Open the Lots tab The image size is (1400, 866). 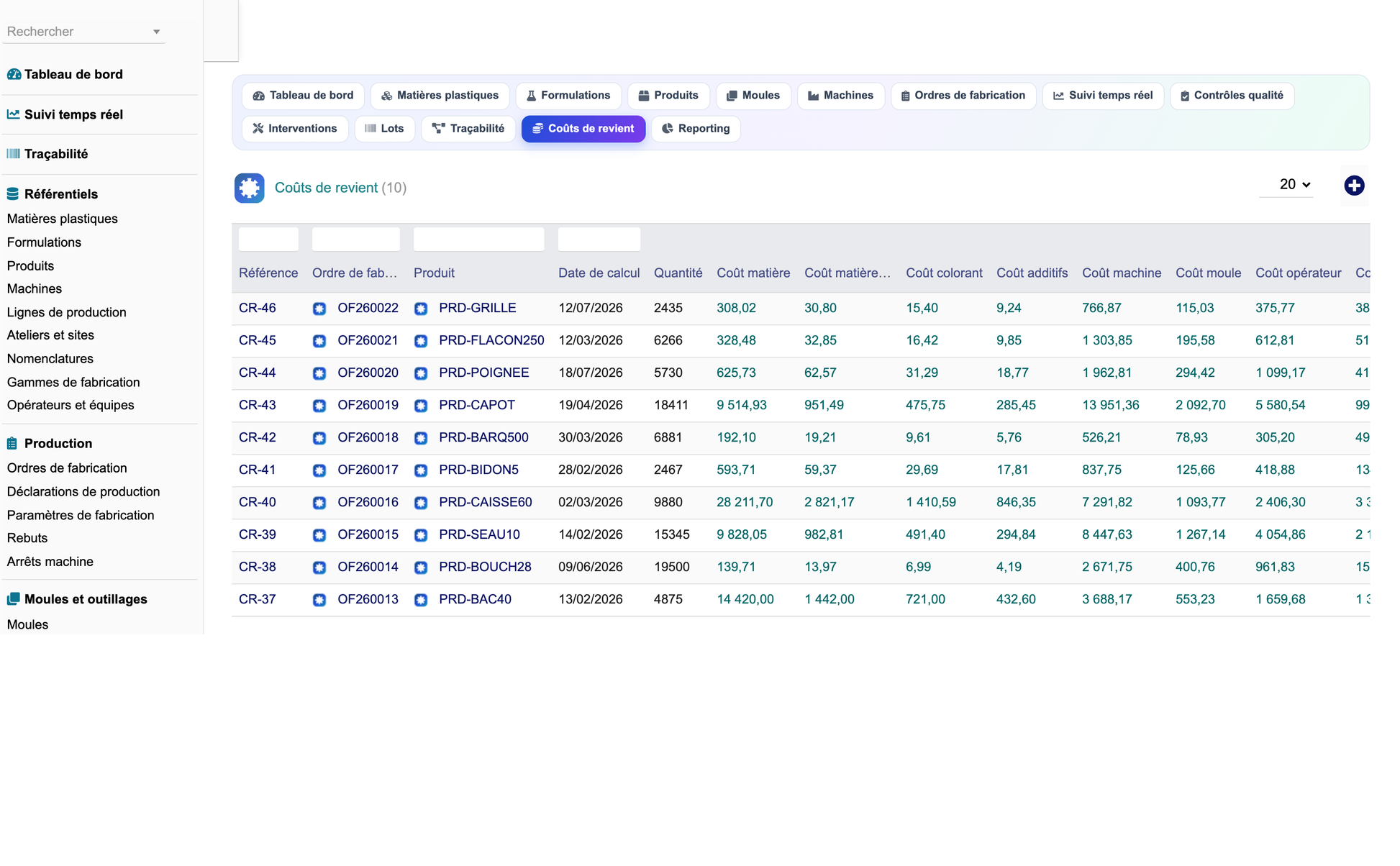385,129
